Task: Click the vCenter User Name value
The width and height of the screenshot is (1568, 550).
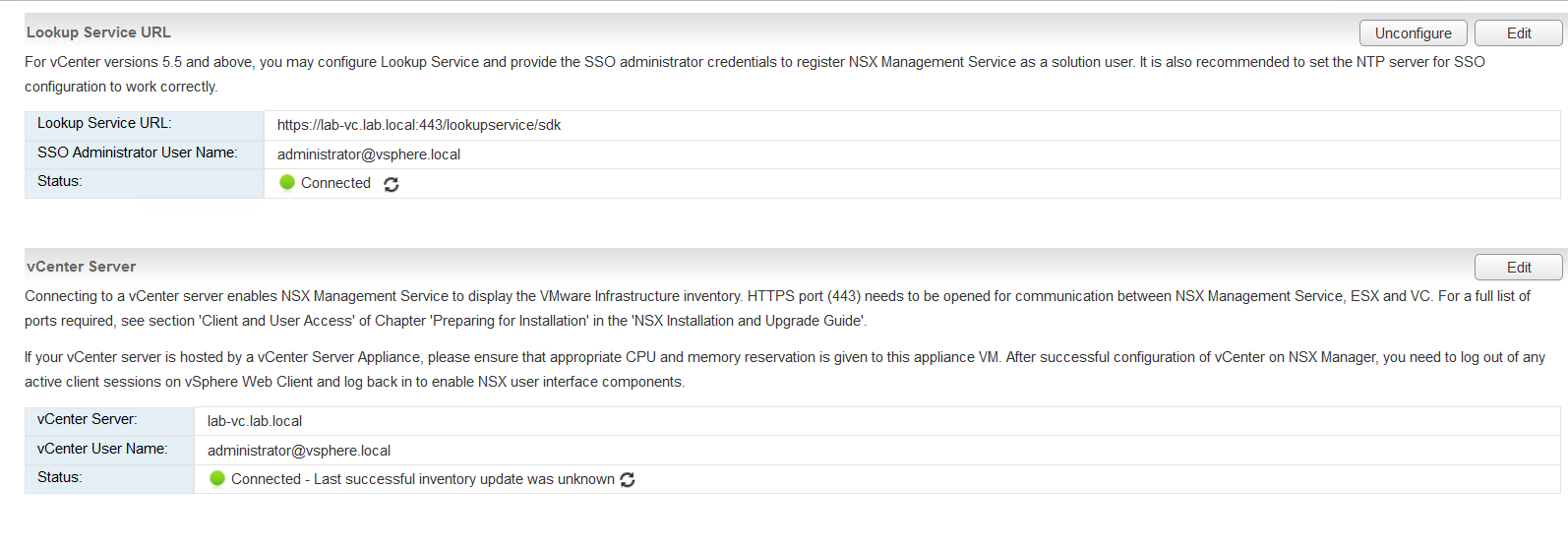Action: coord(299,451)
